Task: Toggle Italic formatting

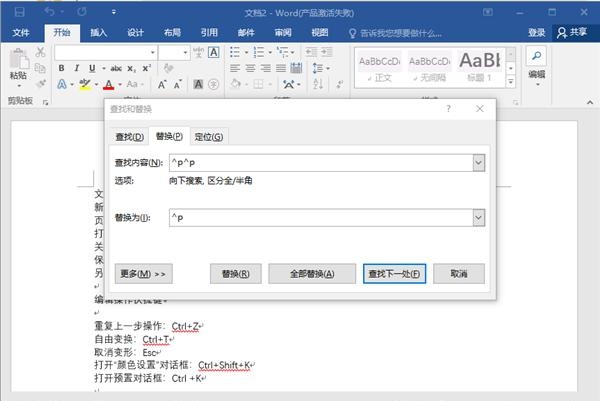Action: tap(76, 68)
